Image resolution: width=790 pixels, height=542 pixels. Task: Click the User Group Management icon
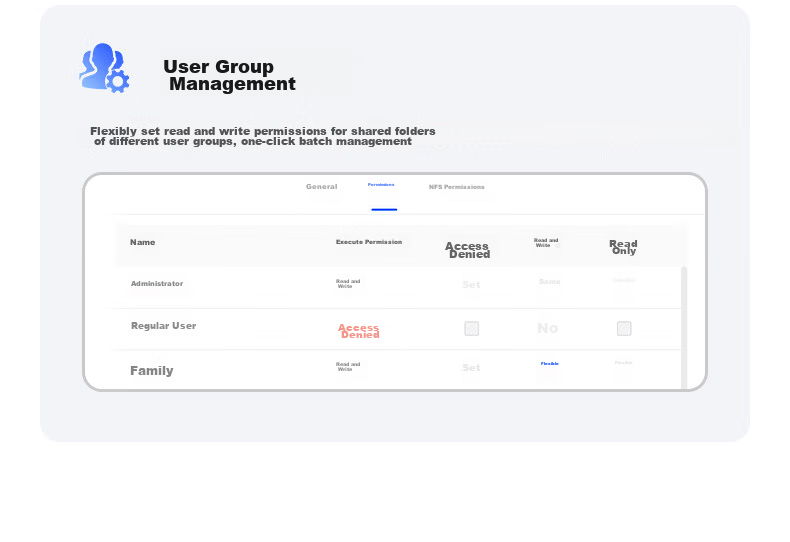(x=104, y=68)
